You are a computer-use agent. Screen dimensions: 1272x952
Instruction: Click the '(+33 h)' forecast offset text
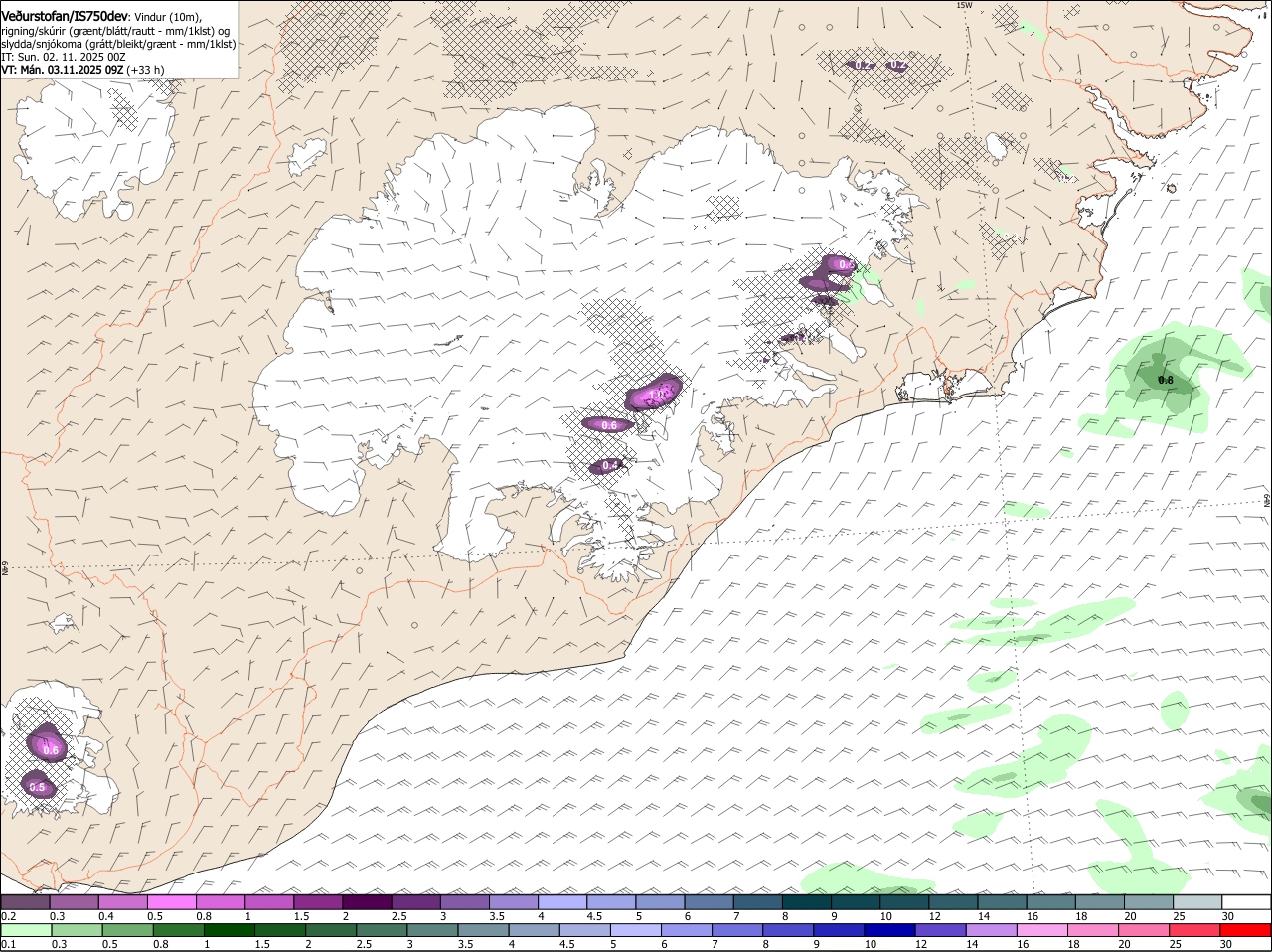[x=145, y=70]
